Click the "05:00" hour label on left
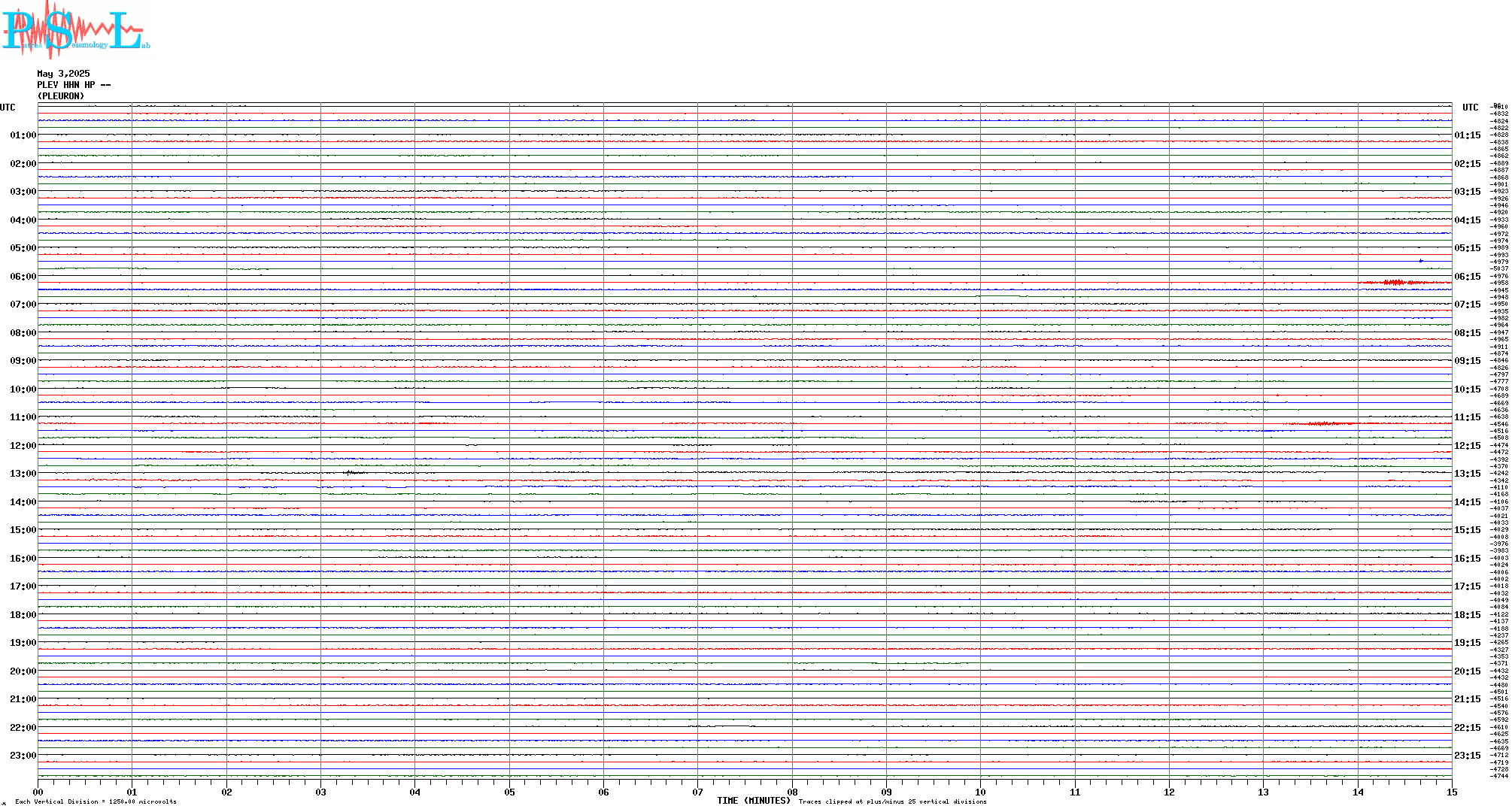1512x812 pixels. tap(23, 248)
